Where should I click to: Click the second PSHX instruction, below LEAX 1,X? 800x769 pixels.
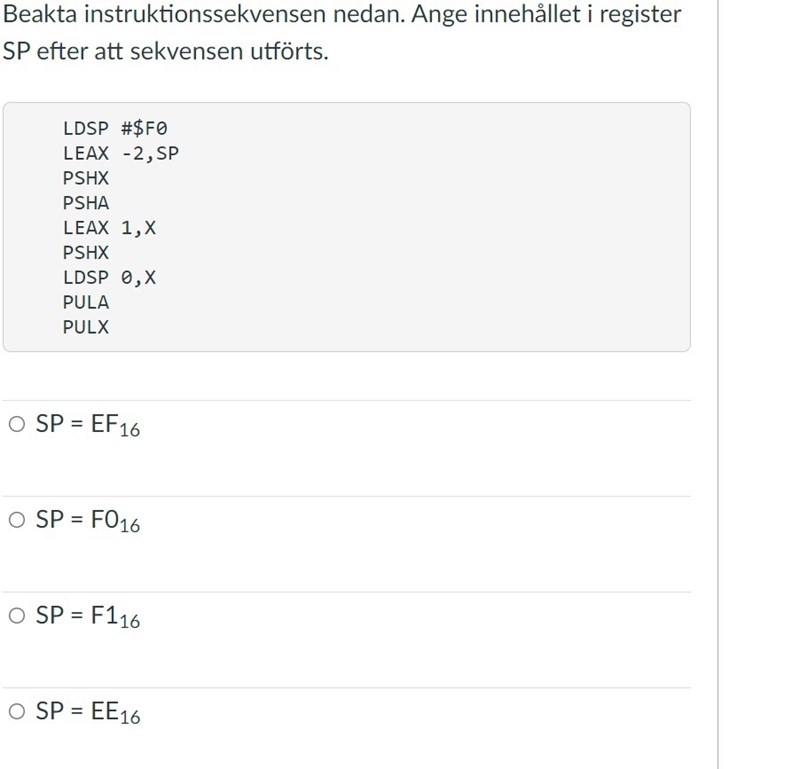pyautogui.click(x=86, y=253)
